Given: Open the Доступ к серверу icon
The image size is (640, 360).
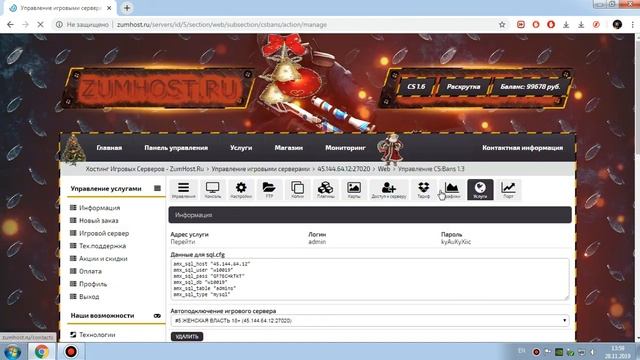Looking at the screenshot, I should [x=389, y=190].
